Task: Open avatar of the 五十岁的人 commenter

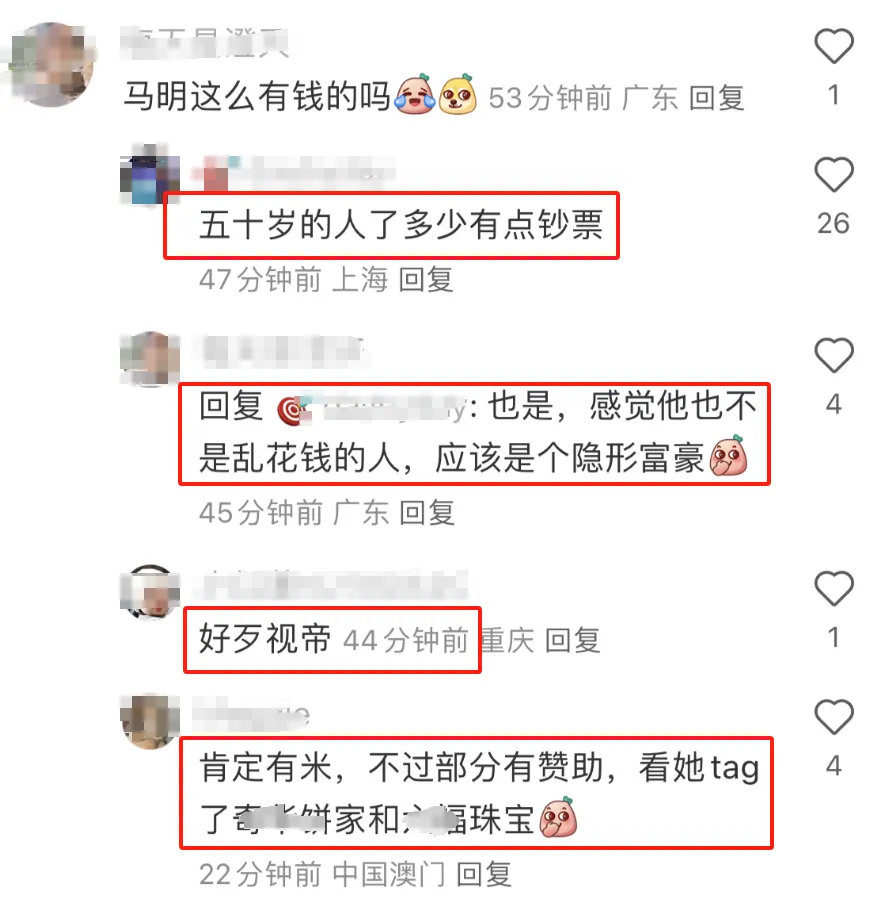Action: pyautogui.click(x=150, y=174)
